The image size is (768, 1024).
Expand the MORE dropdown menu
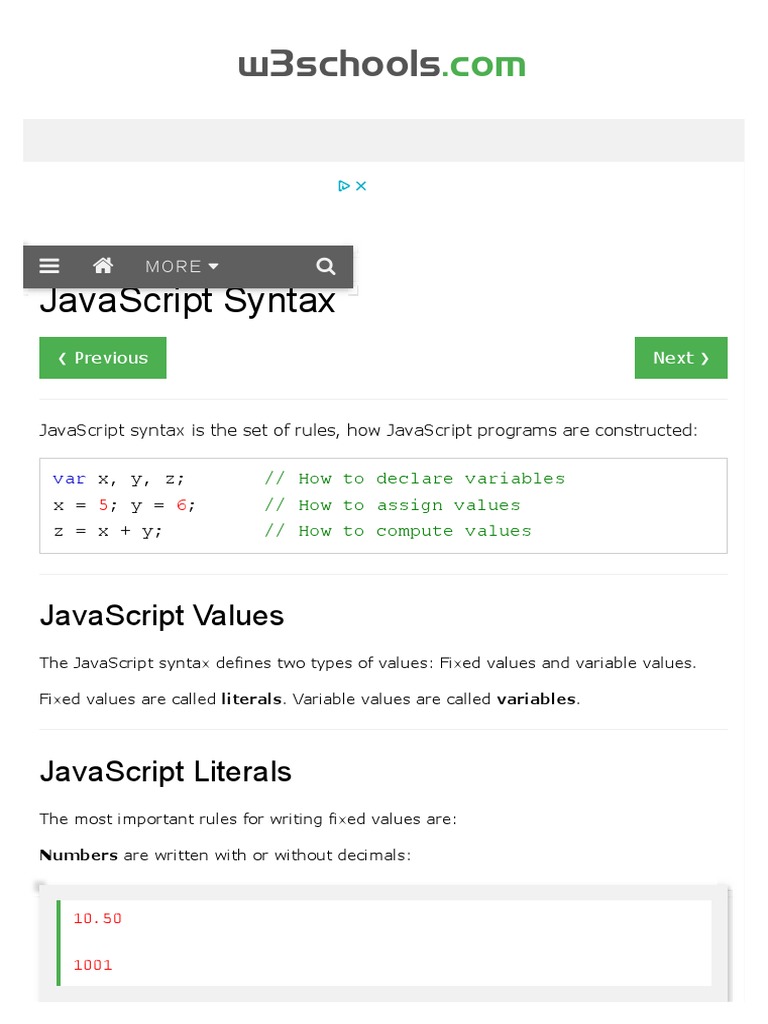181,266
